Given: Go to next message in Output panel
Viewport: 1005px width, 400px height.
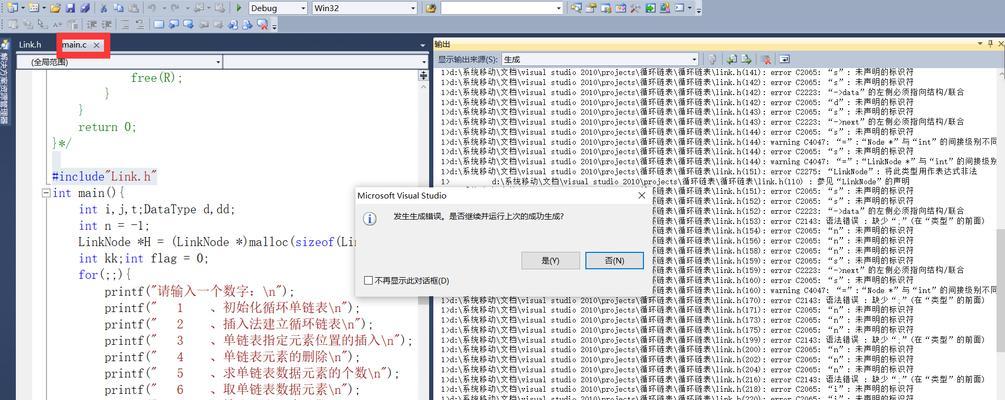Looking at the screenshot, I should click(746, 59).
